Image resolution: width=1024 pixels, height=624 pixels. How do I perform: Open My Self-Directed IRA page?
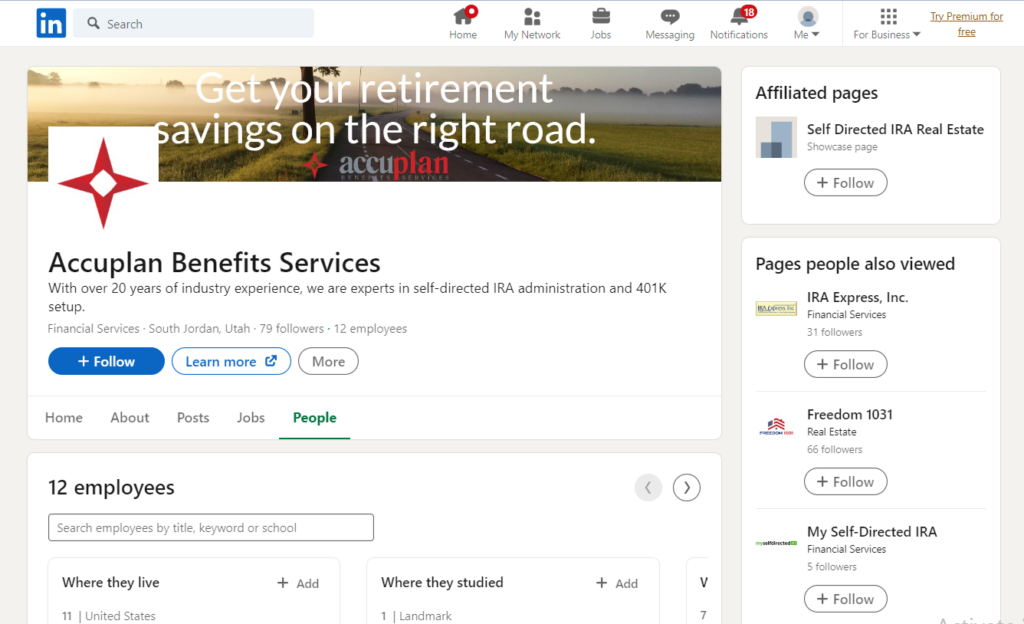[872, 532]
